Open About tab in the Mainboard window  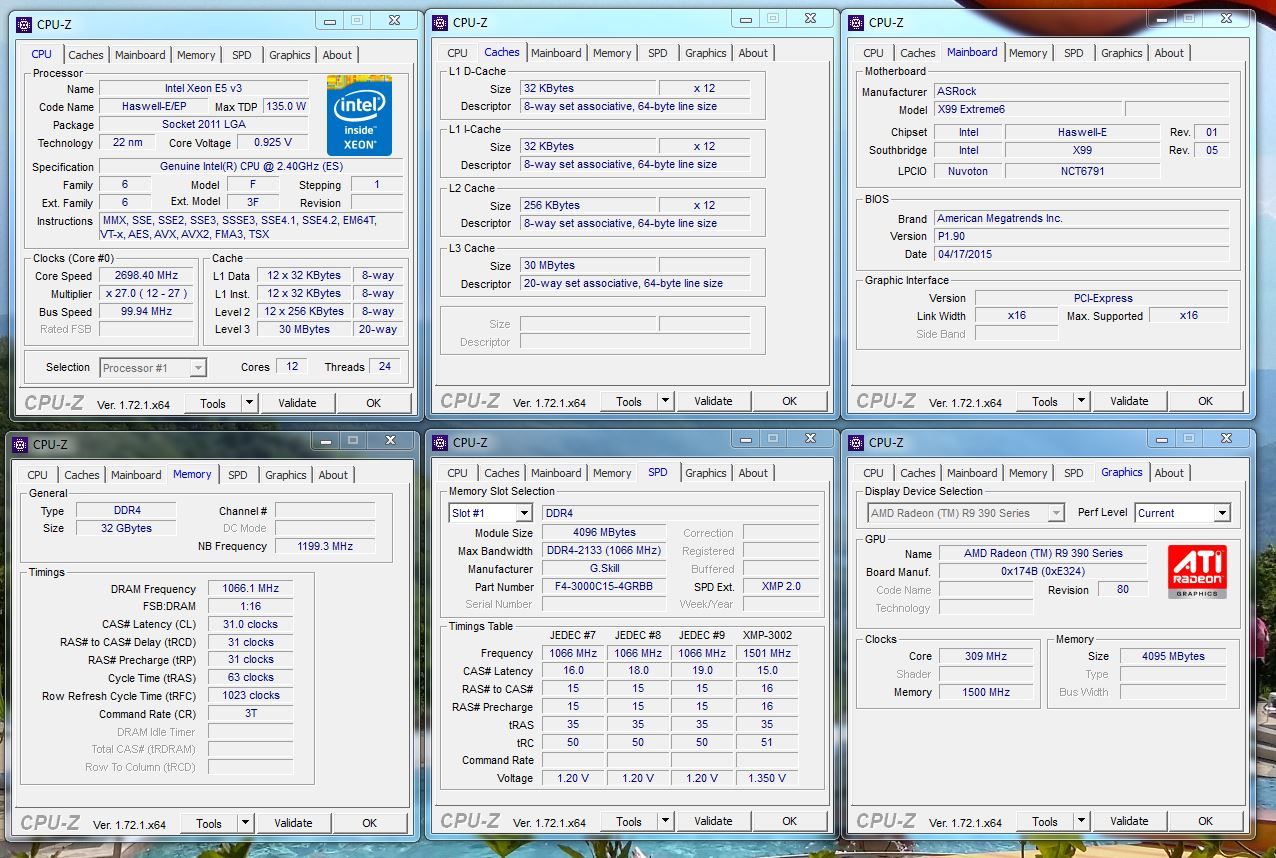[1169, 53]
